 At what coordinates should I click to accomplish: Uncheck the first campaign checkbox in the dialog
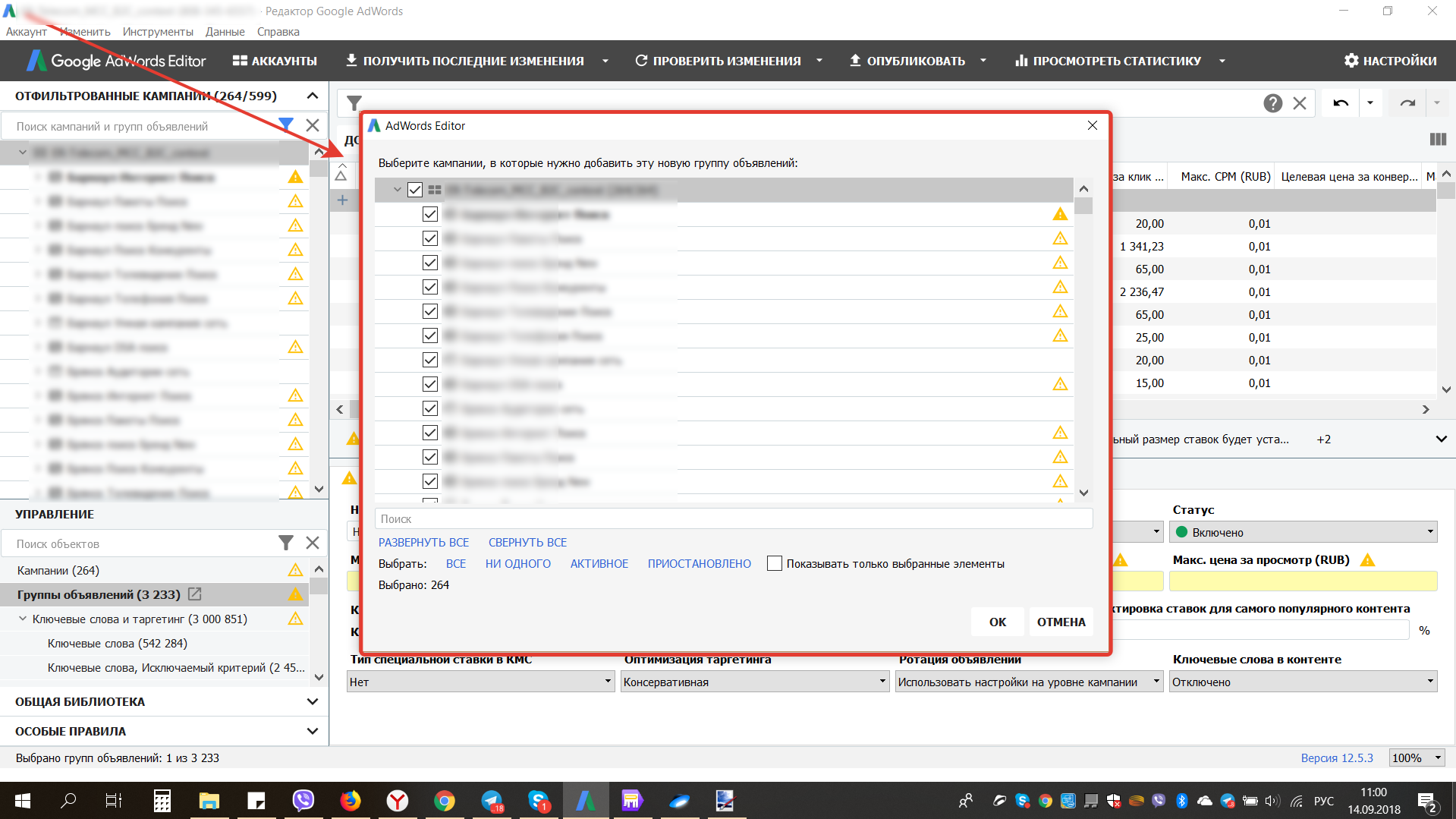coord(430,214)
